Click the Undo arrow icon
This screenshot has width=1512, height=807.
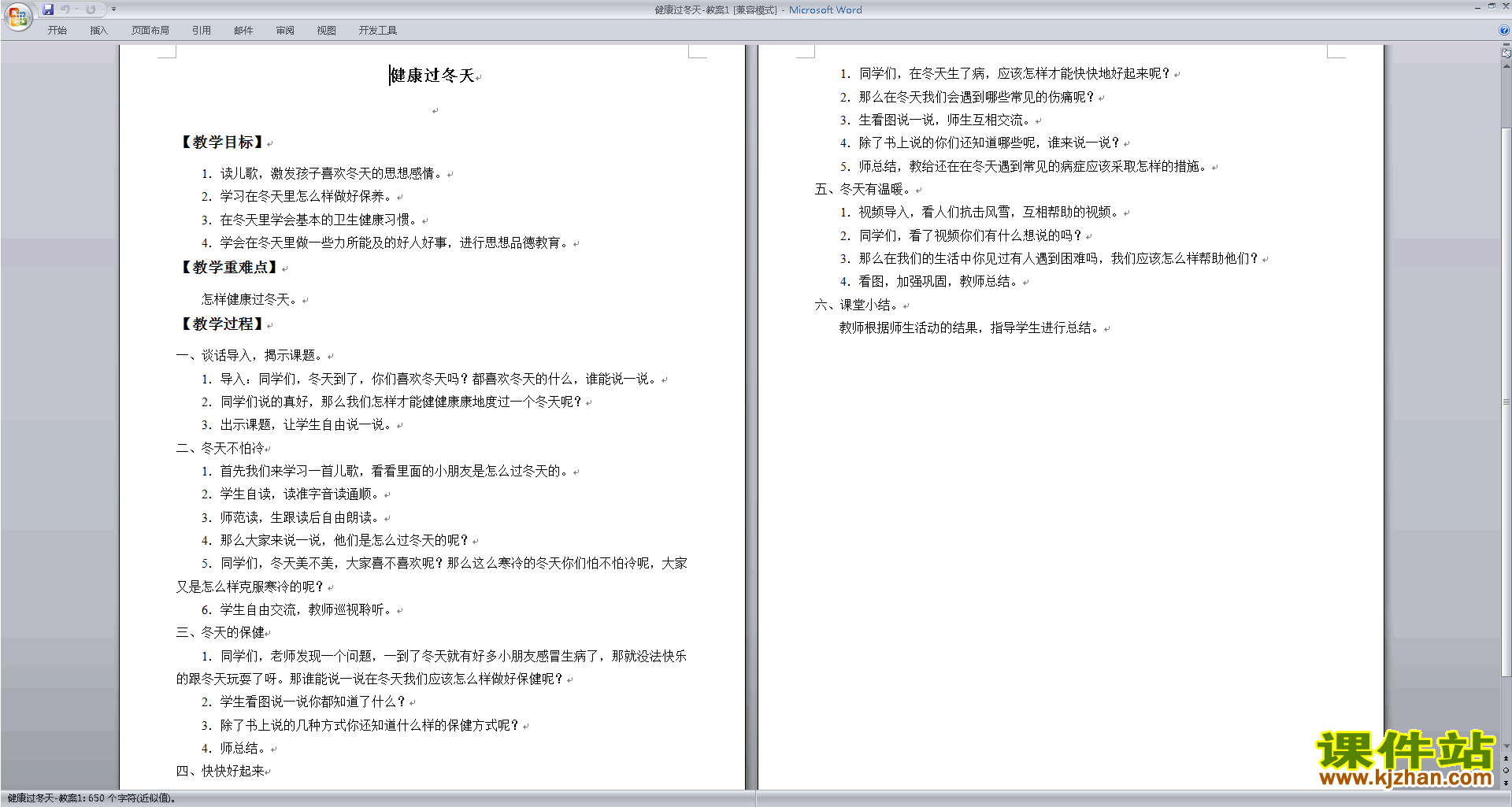(65, 9)
